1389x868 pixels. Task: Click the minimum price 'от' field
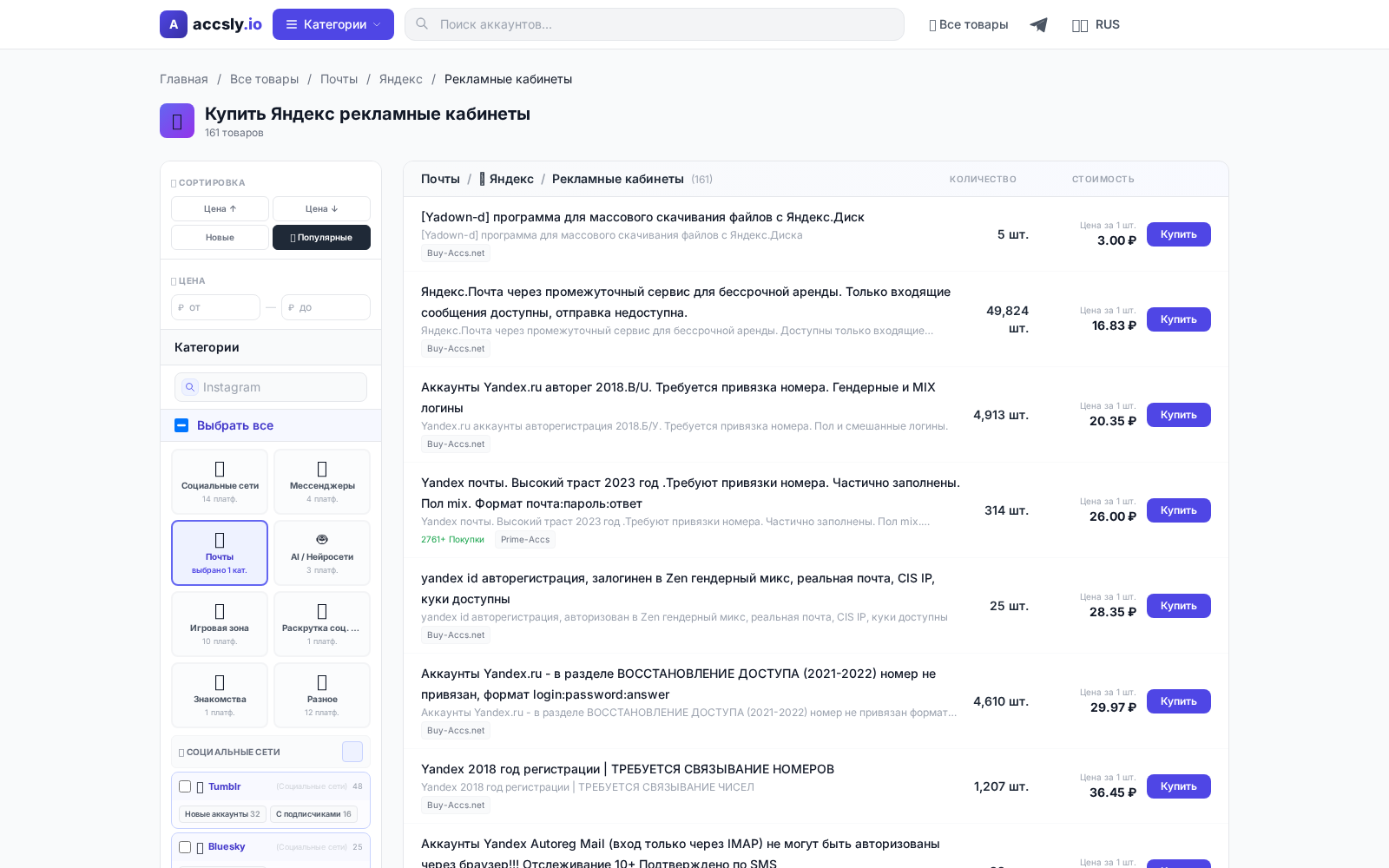click(215, 307)
